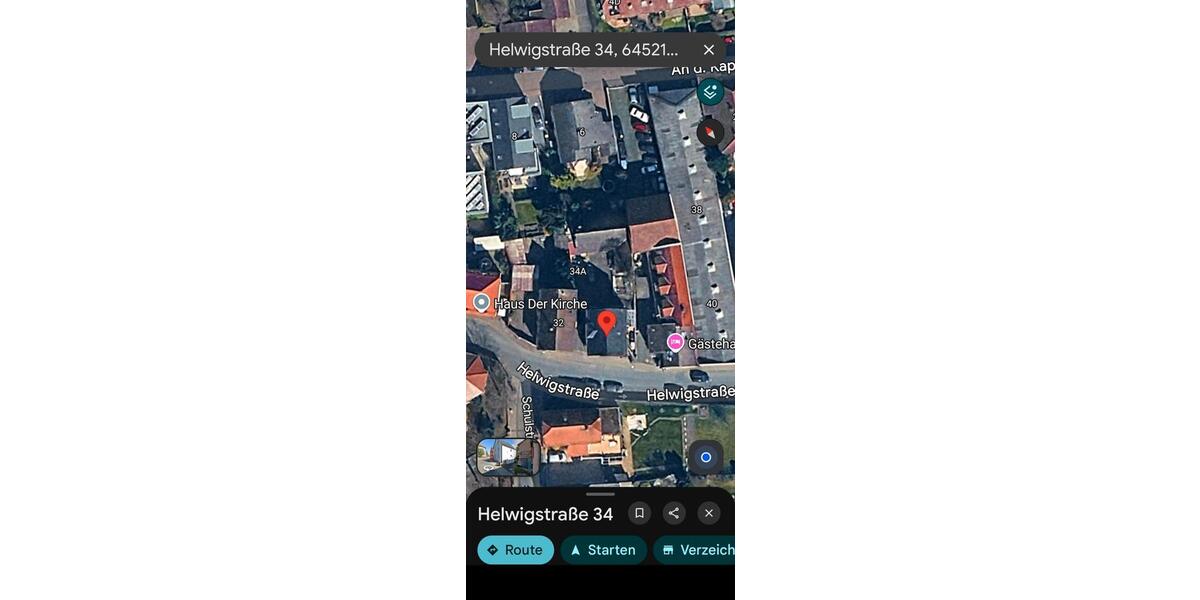This screenshot has width=1200, height=600.
Task: Open the Gästehaus lodging marker
Action: 676,343
